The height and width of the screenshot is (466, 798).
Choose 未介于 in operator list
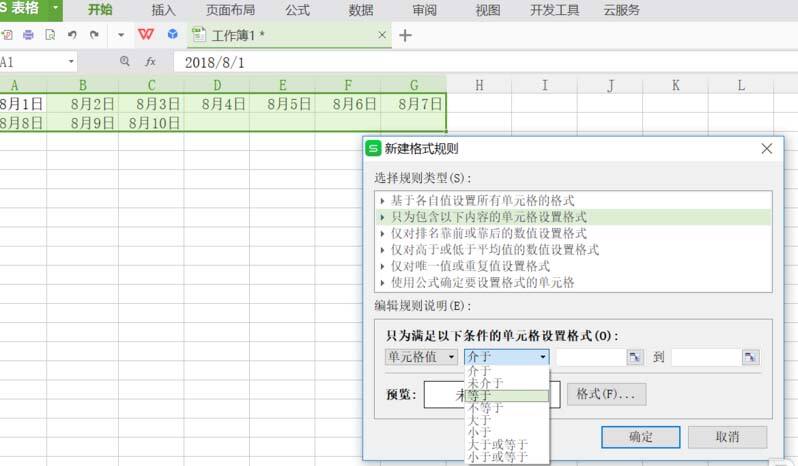click(507, 383)
